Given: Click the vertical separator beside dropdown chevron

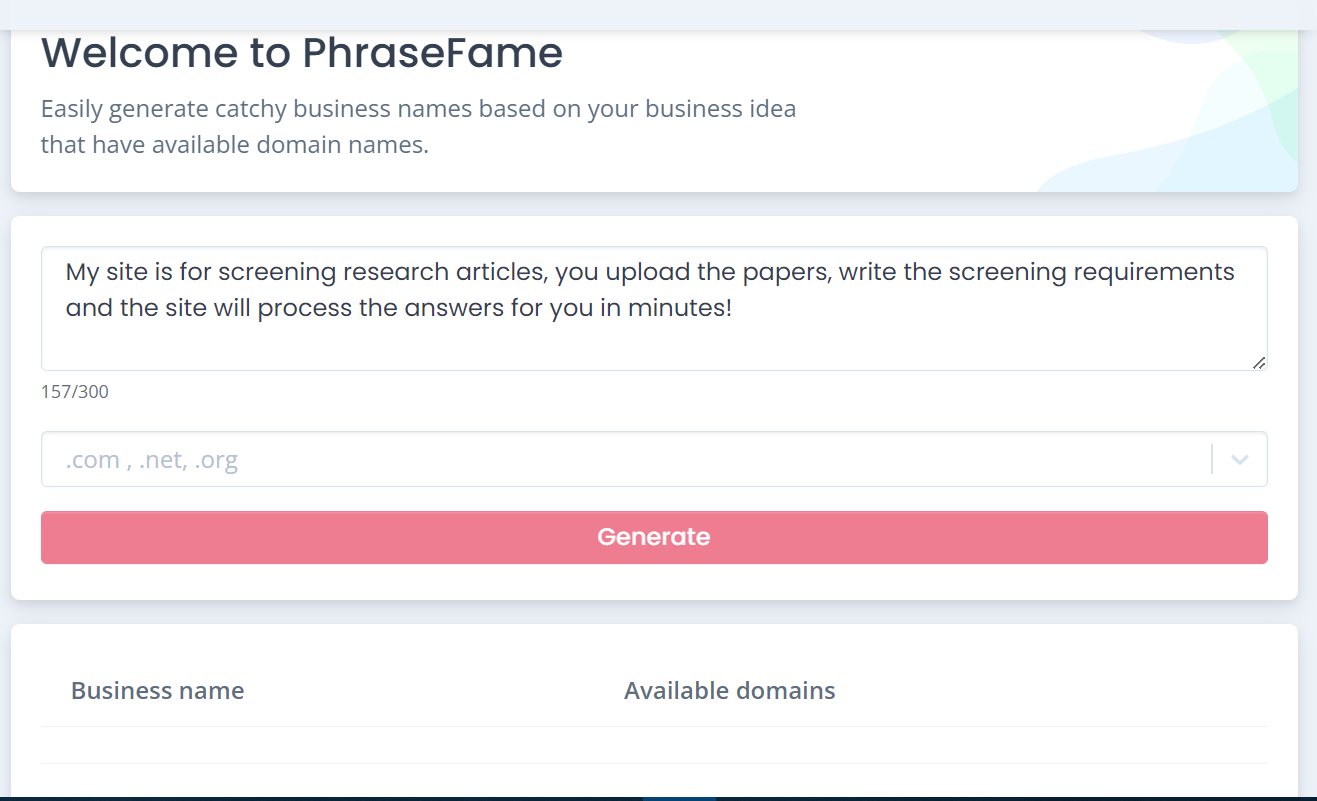Looking at the screenshot, I should tap(1212, 460).
